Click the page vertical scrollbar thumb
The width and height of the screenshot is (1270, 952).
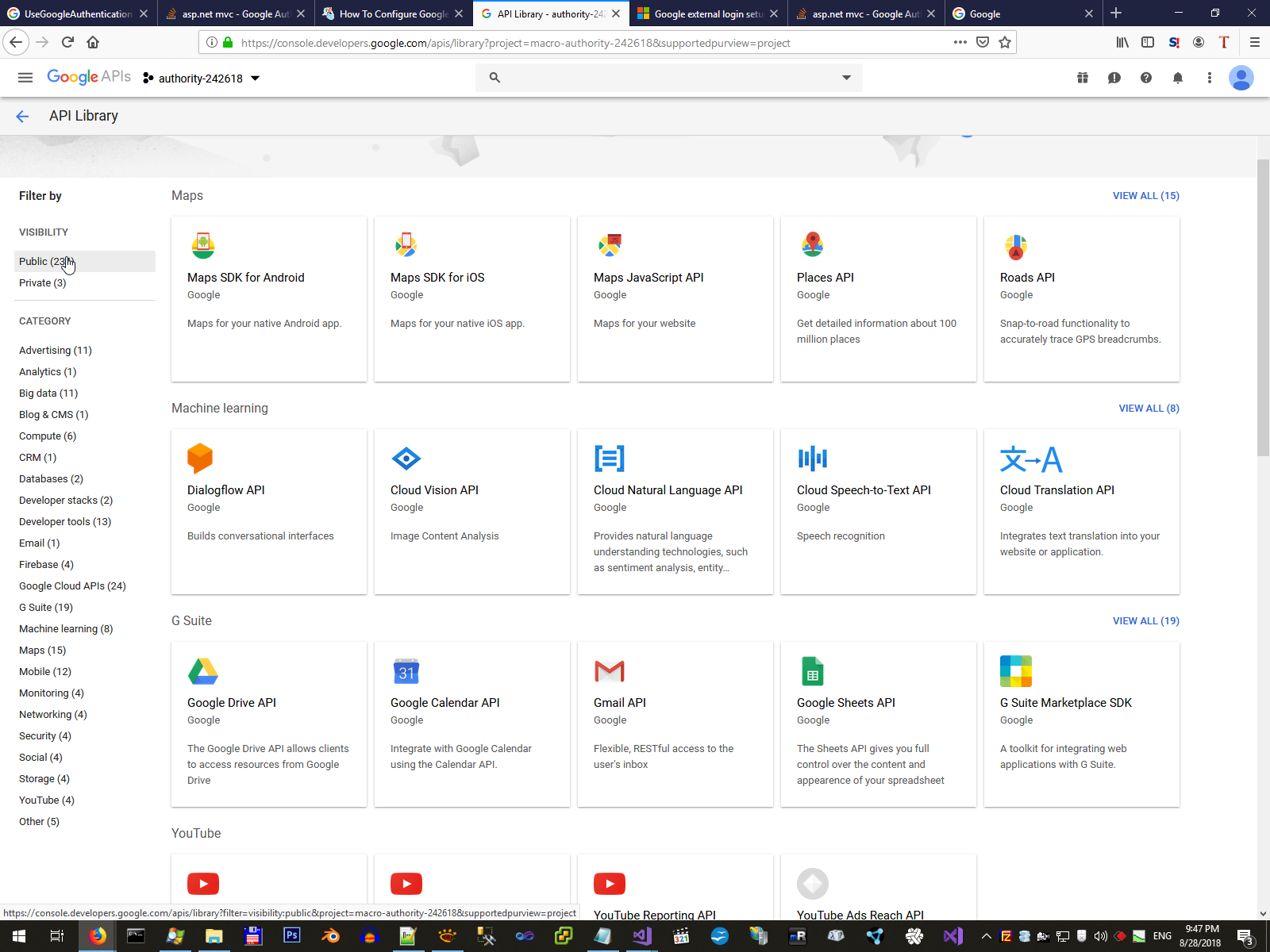[1263, 308]
